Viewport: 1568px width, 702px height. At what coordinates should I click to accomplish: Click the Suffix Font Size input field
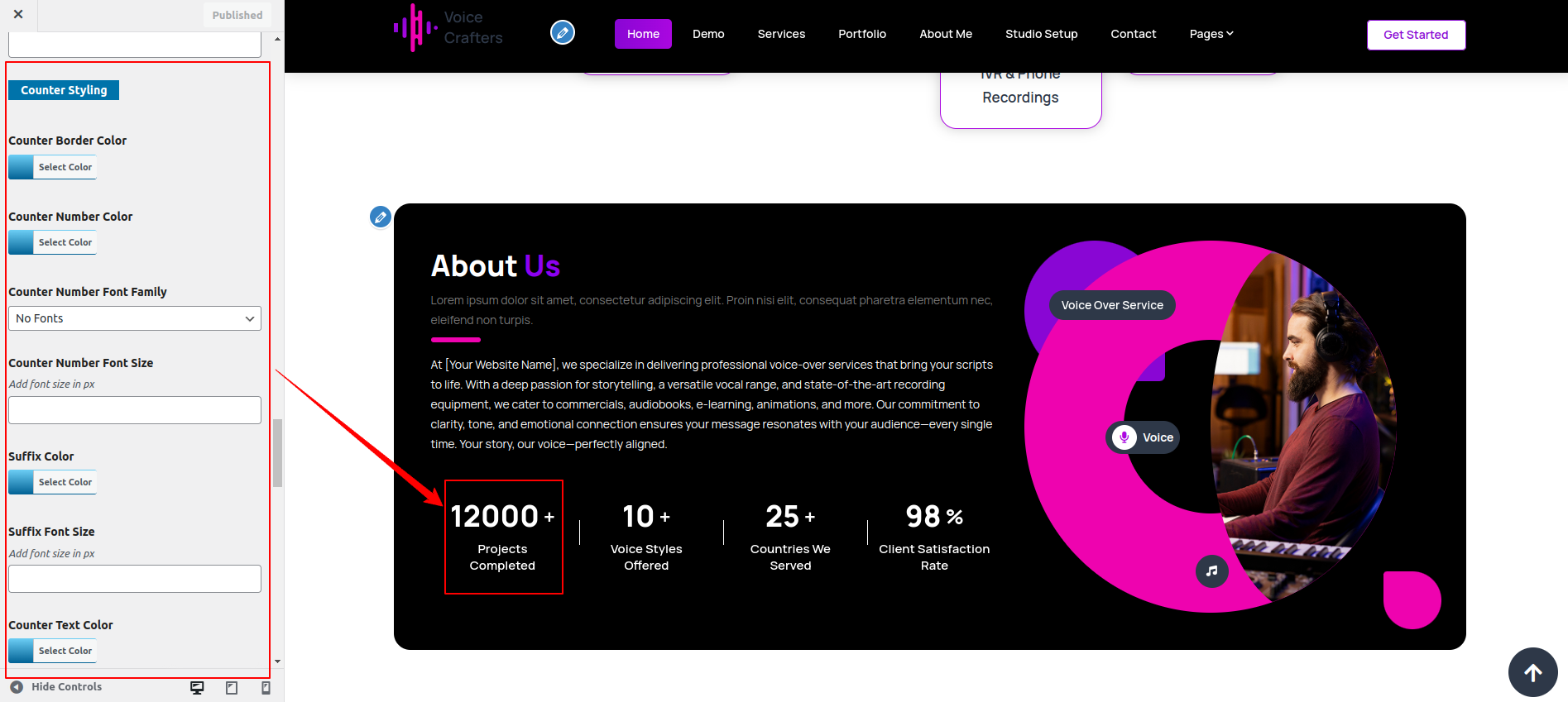(x=135, y=579)
